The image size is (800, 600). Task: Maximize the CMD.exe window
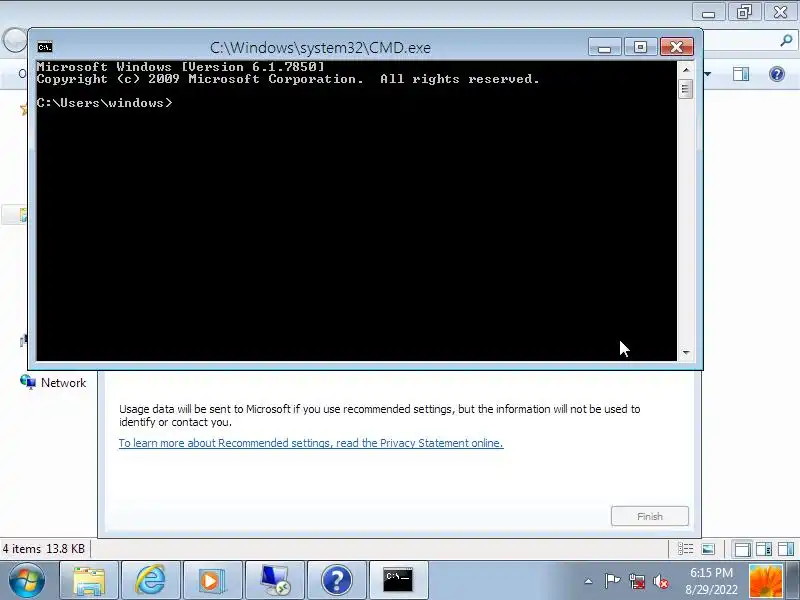click(x=640, y=47)
